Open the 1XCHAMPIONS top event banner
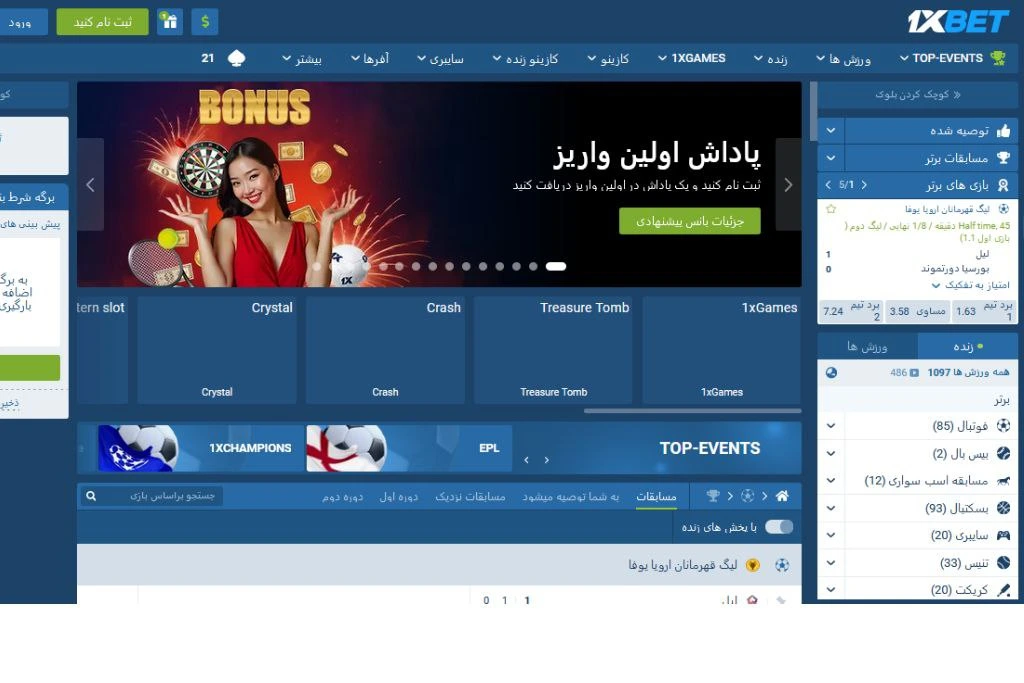The height and width of the screenshot is (683, 1024). pos(201,448)
